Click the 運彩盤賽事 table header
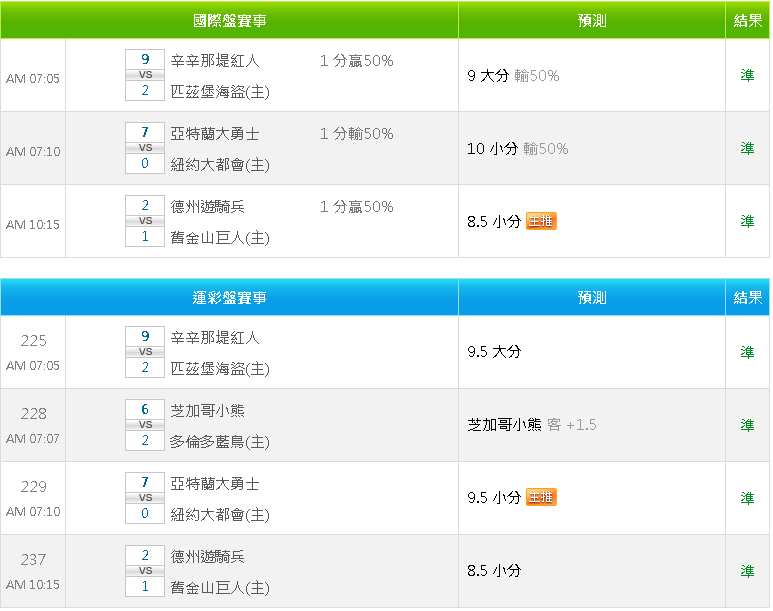 [x=229, y=297]
